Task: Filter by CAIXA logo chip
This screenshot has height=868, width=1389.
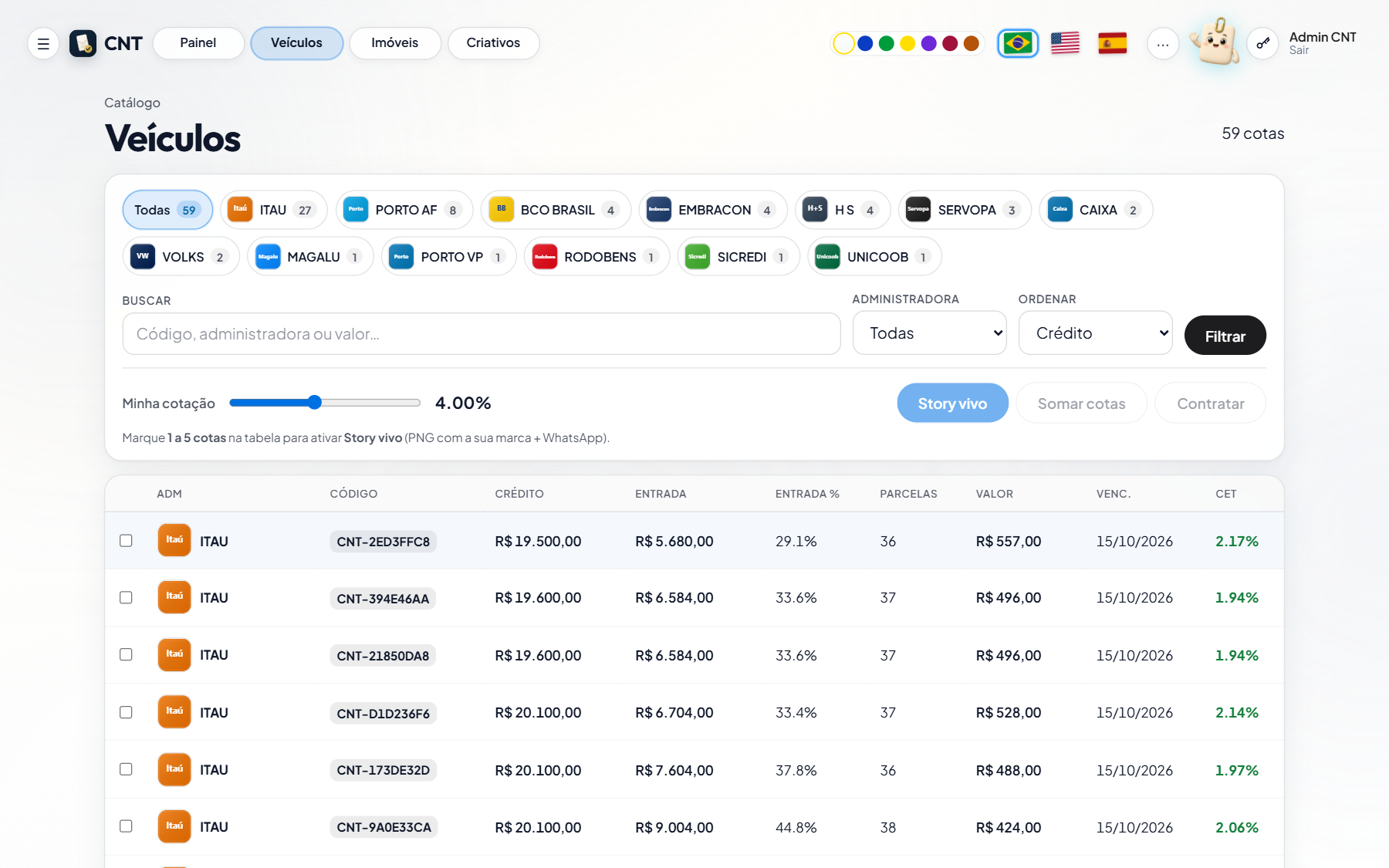Action: tap(1096, 210)
